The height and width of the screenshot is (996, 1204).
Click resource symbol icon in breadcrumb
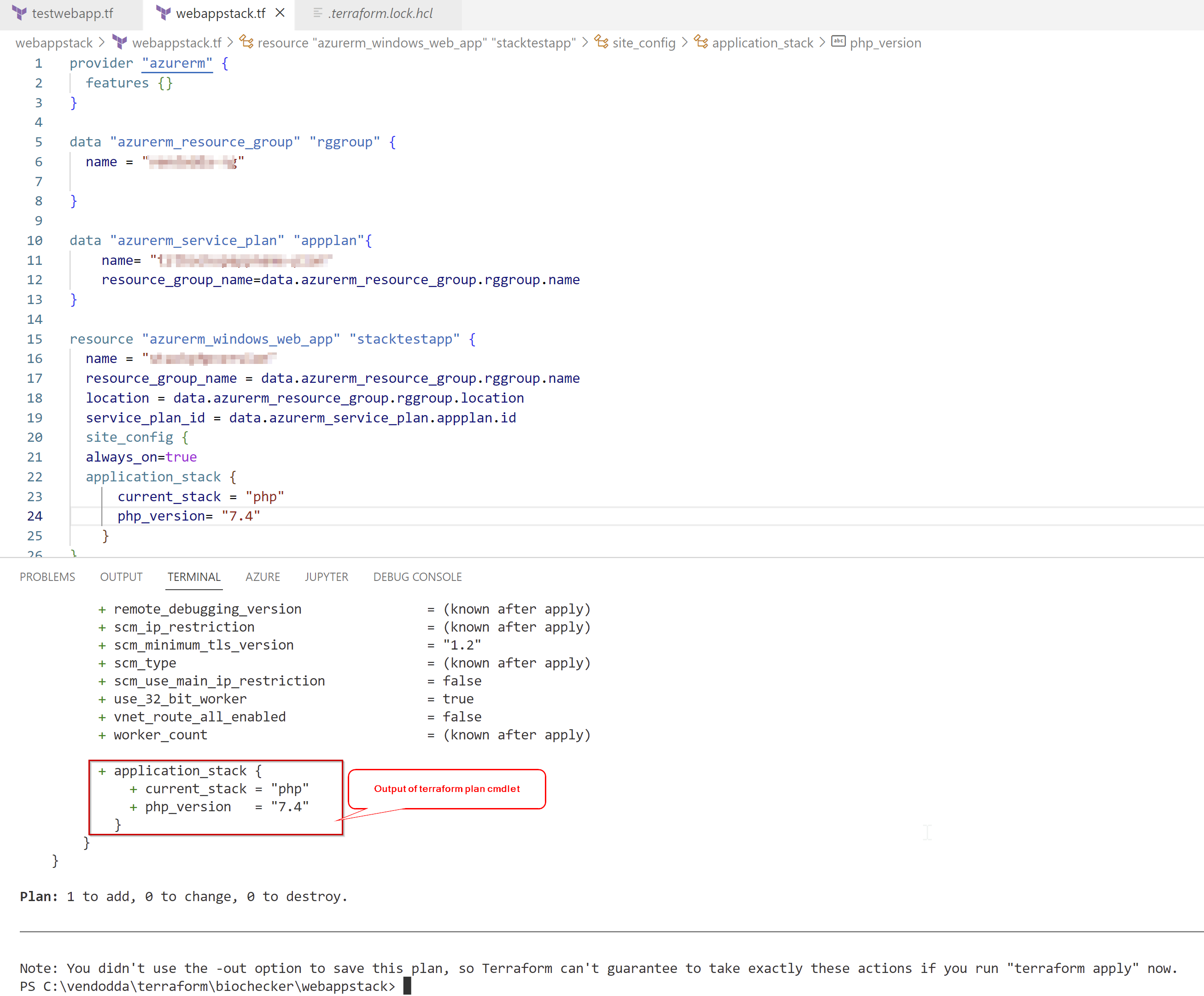(x=246, y=42)
